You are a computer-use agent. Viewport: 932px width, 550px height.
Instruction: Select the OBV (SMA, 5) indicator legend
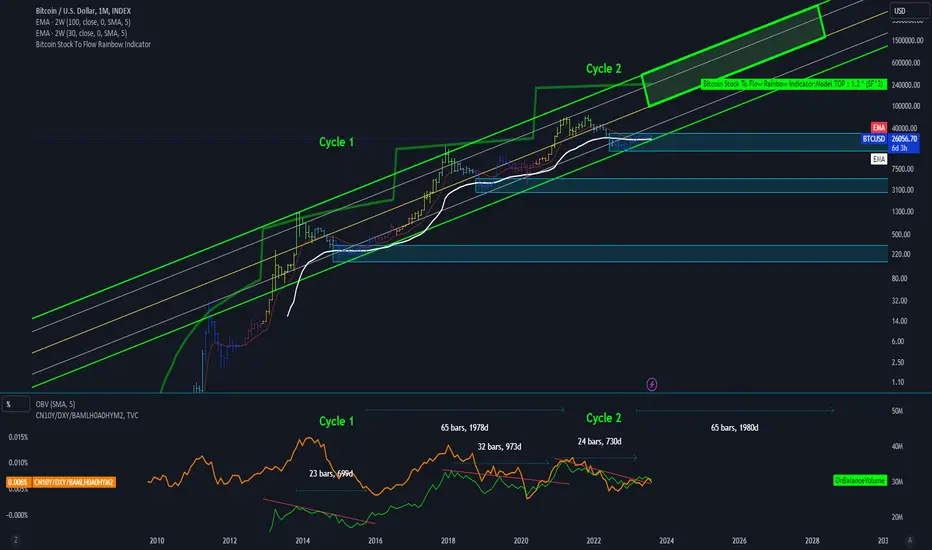55,404
